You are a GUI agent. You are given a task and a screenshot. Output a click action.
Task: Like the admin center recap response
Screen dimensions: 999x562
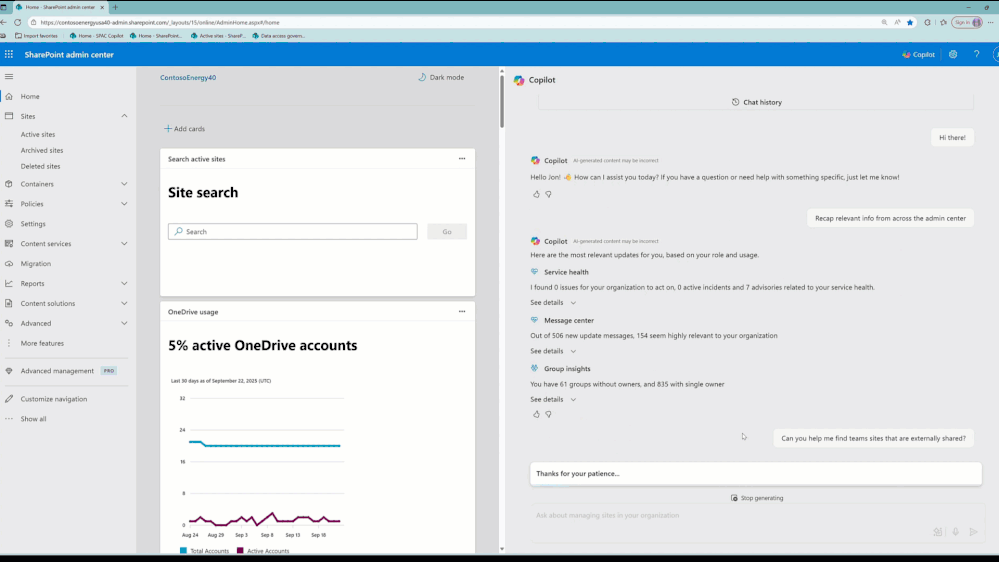pyautogui.click(x=536, y=414)
